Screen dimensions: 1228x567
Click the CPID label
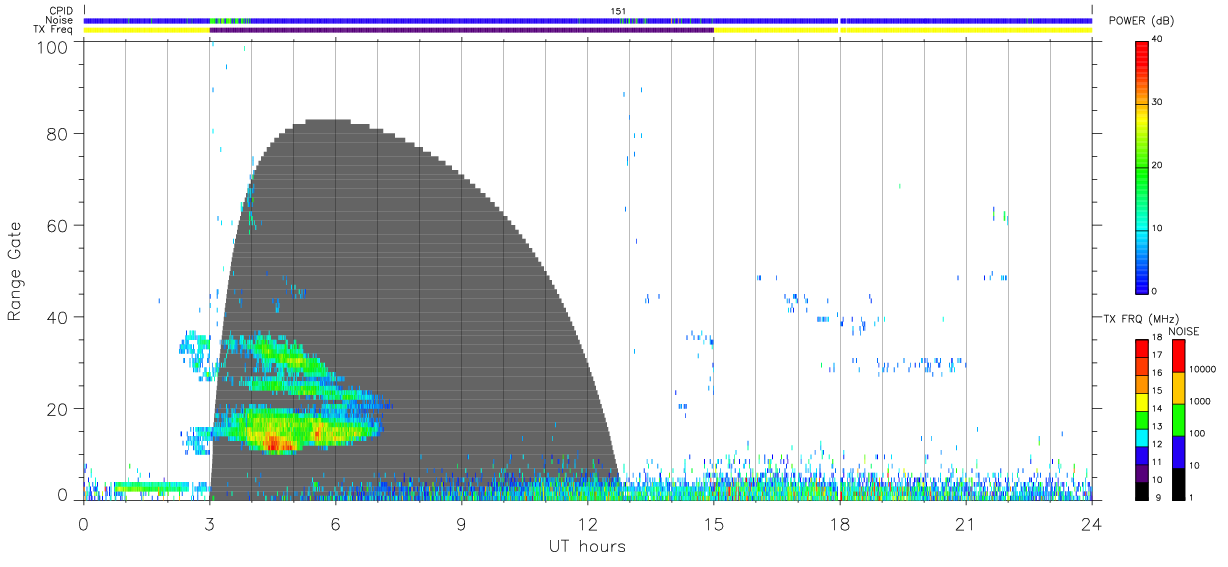(x=61, y=11)
